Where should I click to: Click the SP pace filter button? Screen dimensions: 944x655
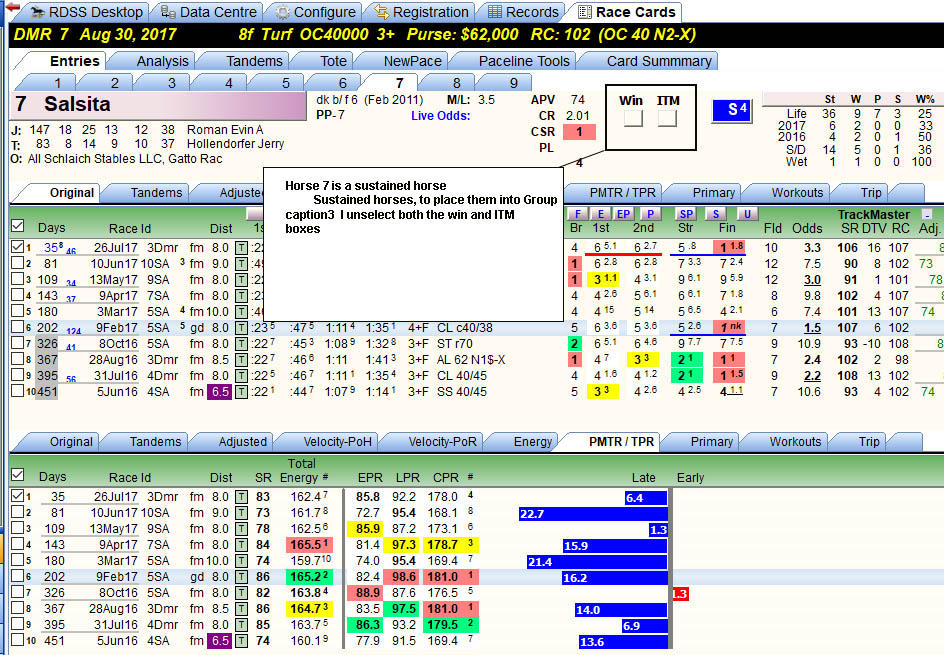[x=686, y=214]
